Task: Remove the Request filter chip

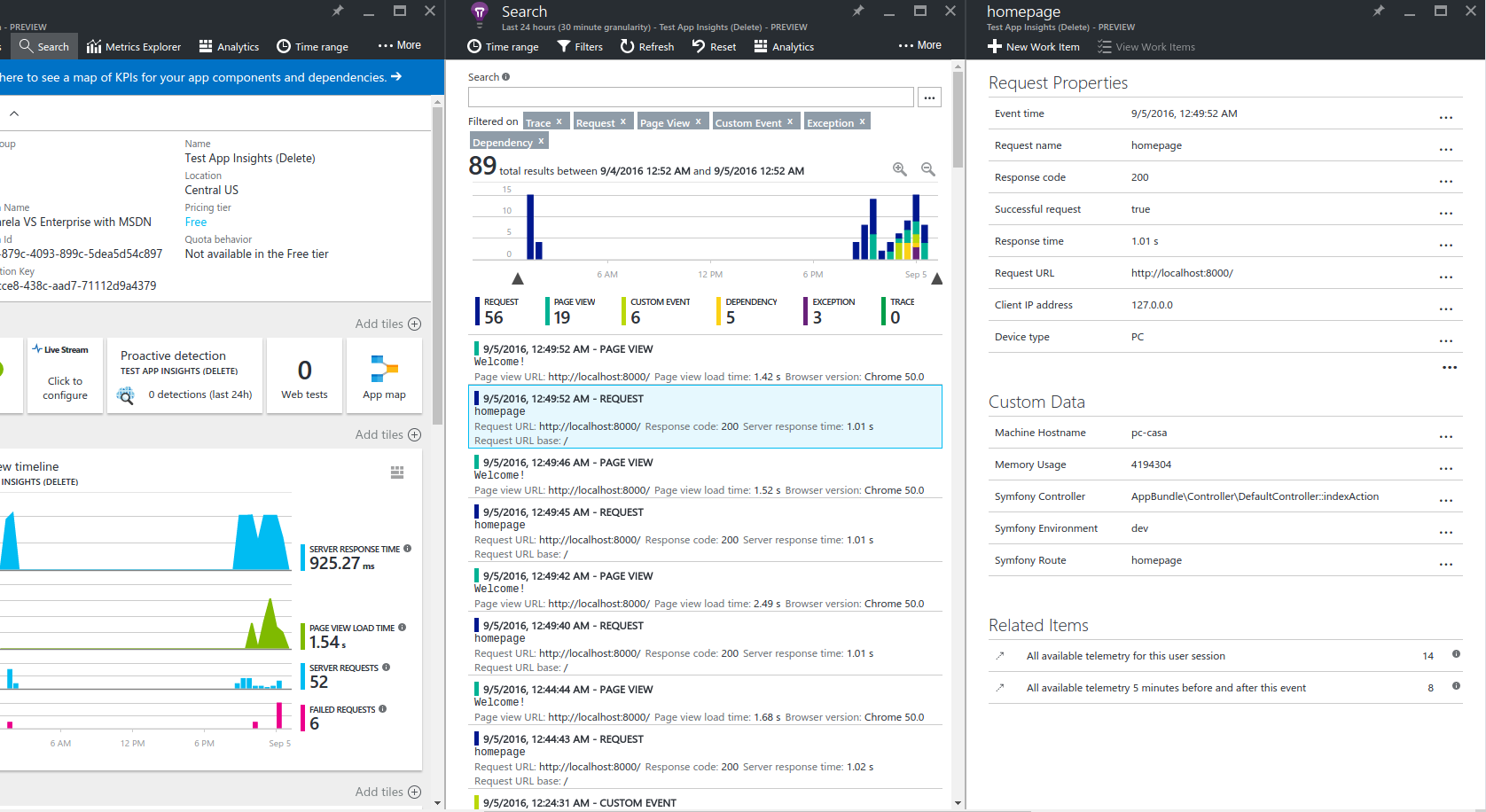Action: coord(623,121)
